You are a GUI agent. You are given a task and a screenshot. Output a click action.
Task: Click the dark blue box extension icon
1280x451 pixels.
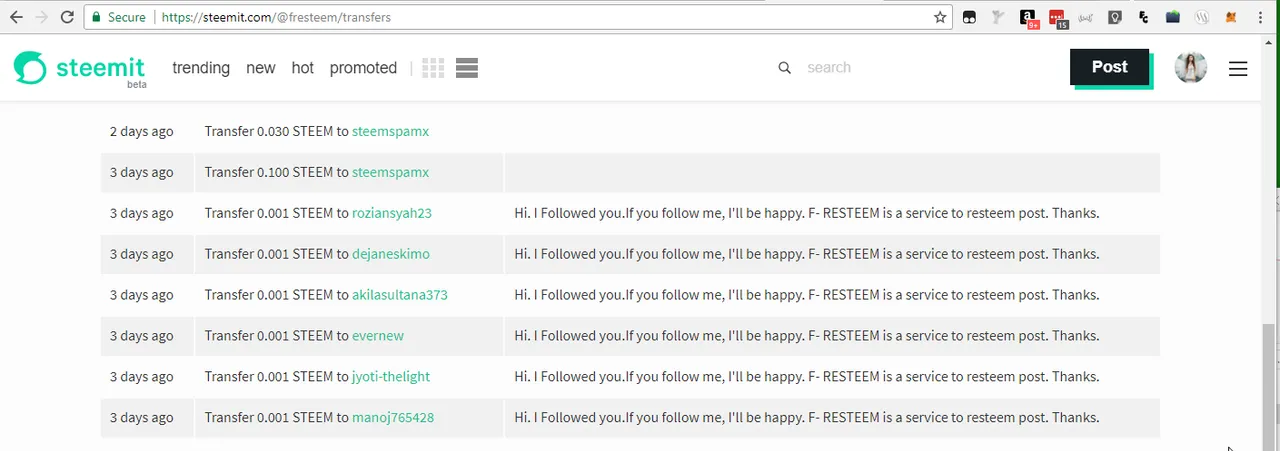1173,17
